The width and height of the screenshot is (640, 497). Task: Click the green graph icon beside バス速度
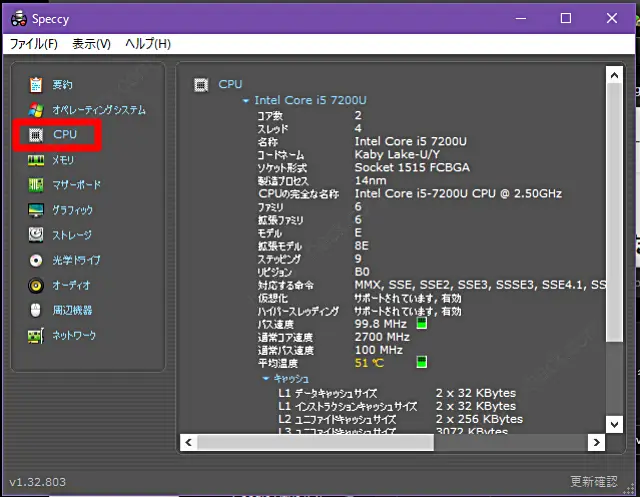pos(422,324)
